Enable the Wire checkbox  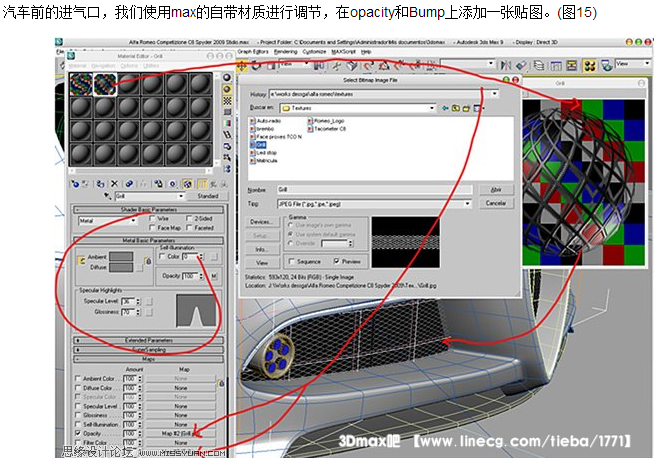point(152,218)
